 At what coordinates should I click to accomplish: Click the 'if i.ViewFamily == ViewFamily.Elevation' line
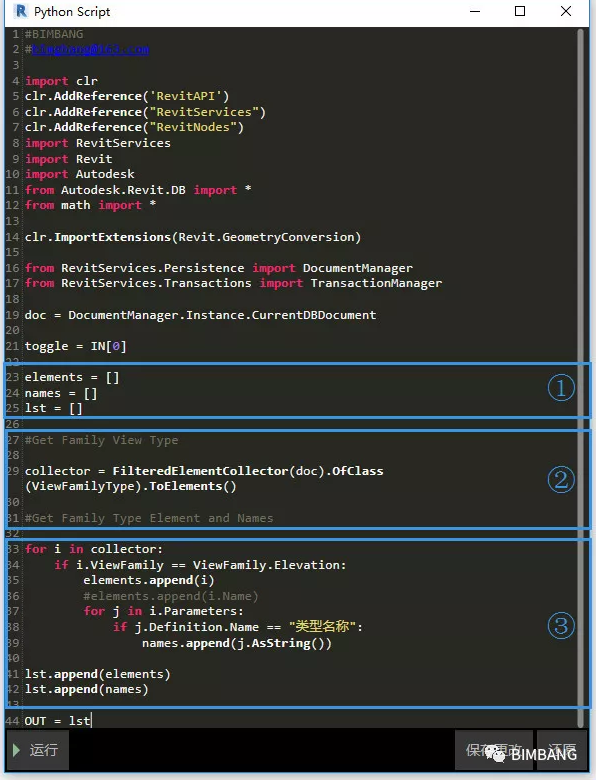click(200, 565)
